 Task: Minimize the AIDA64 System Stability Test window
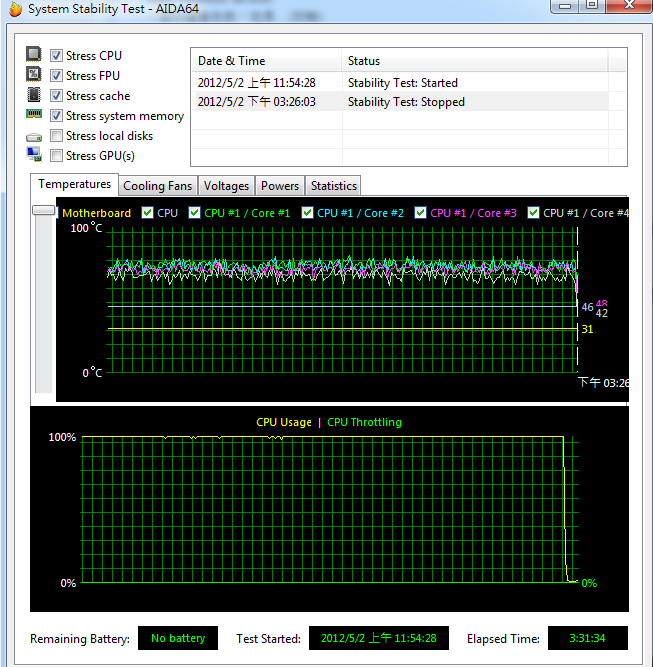(x=565, y=6)
